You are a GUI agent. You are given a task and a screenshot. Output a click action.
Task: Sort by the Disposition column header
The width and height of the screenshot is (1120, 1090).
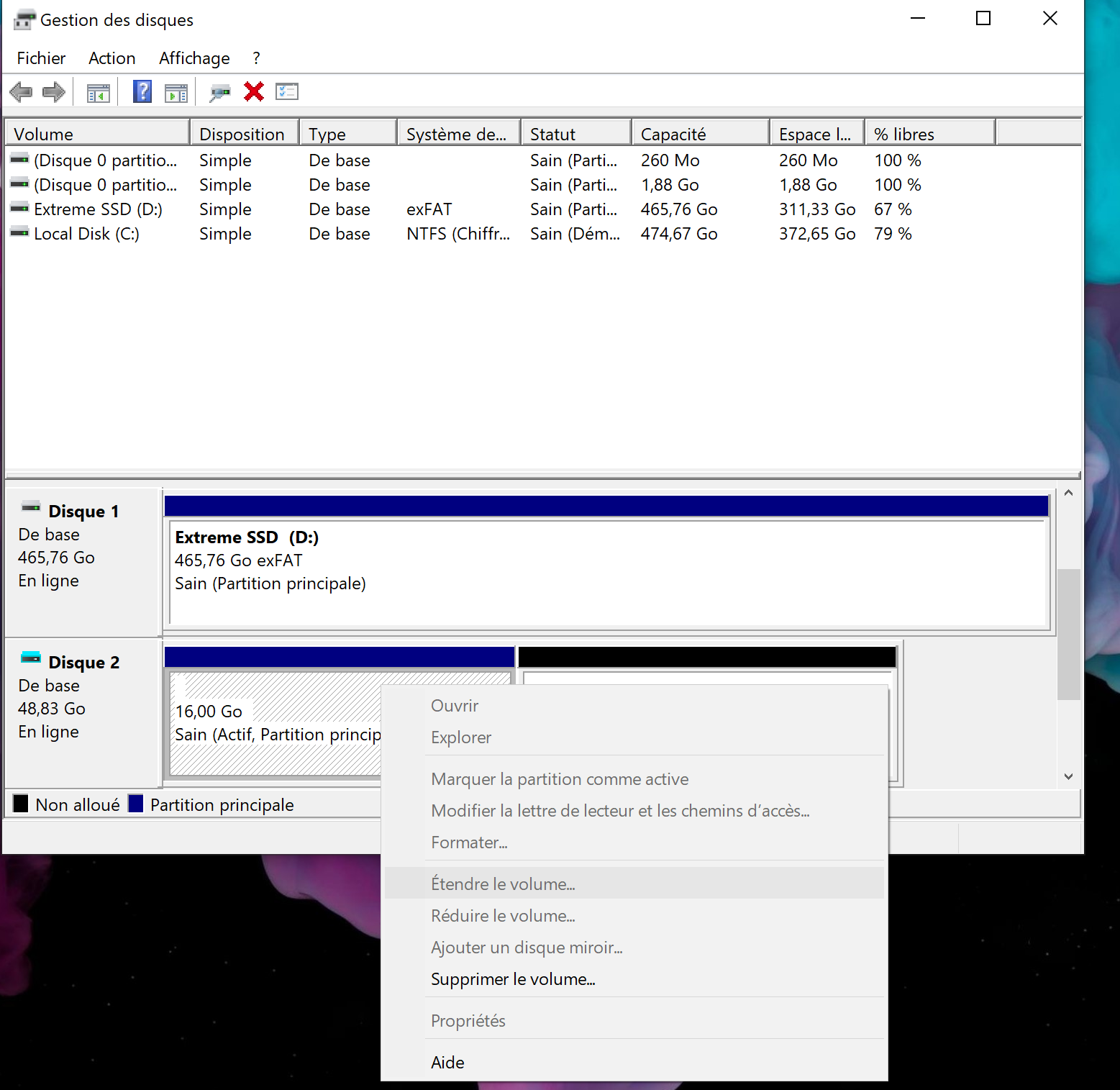[x=245, y=134]
